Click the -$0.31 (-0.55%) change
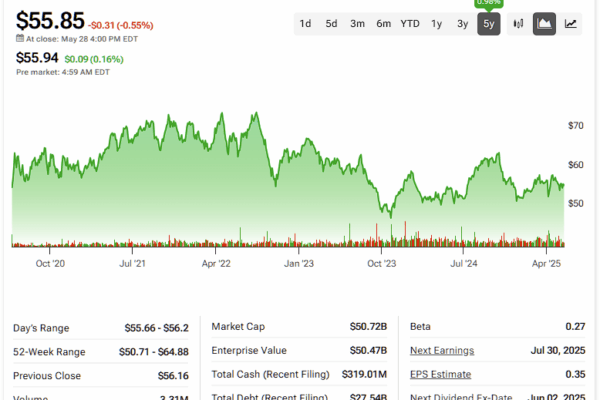This screenshot has height=400, width=600. (x=121, y=25)
